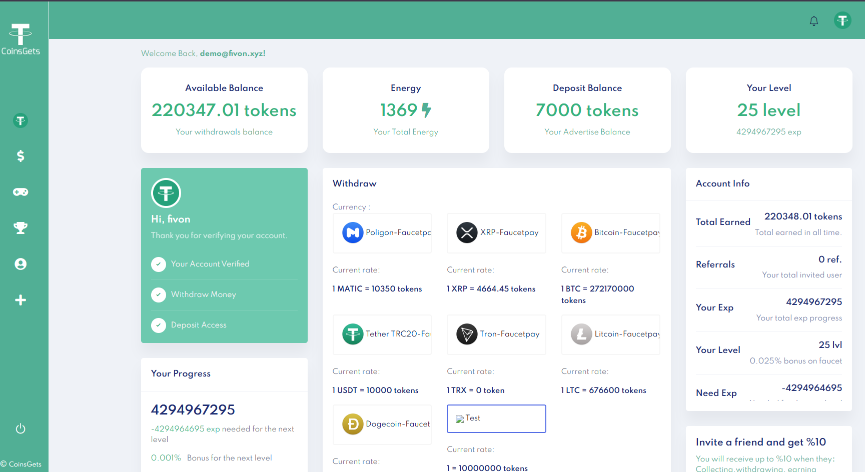
Task: Select XRP-Faucetpay withdrawal currency
Action: pyautogui.click(x=496, y=233)
